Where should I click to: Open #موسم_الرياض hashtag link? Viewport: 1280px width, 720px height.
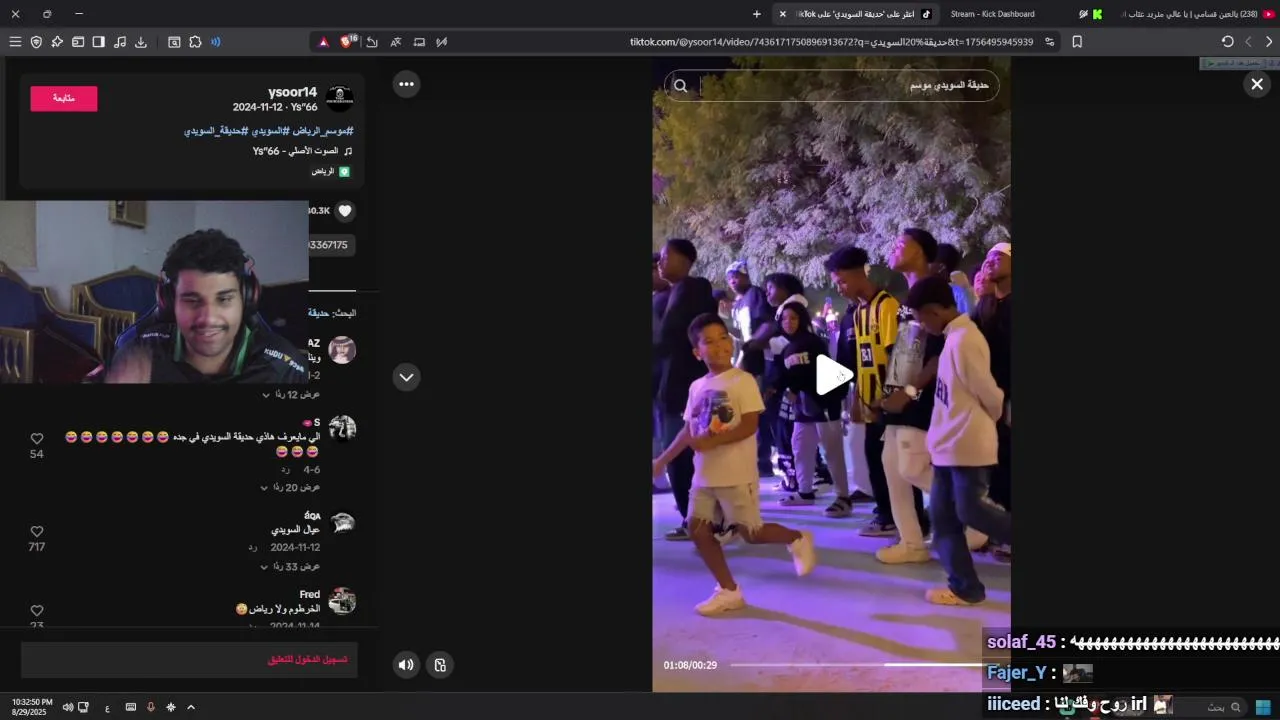[x=323, y=131]
